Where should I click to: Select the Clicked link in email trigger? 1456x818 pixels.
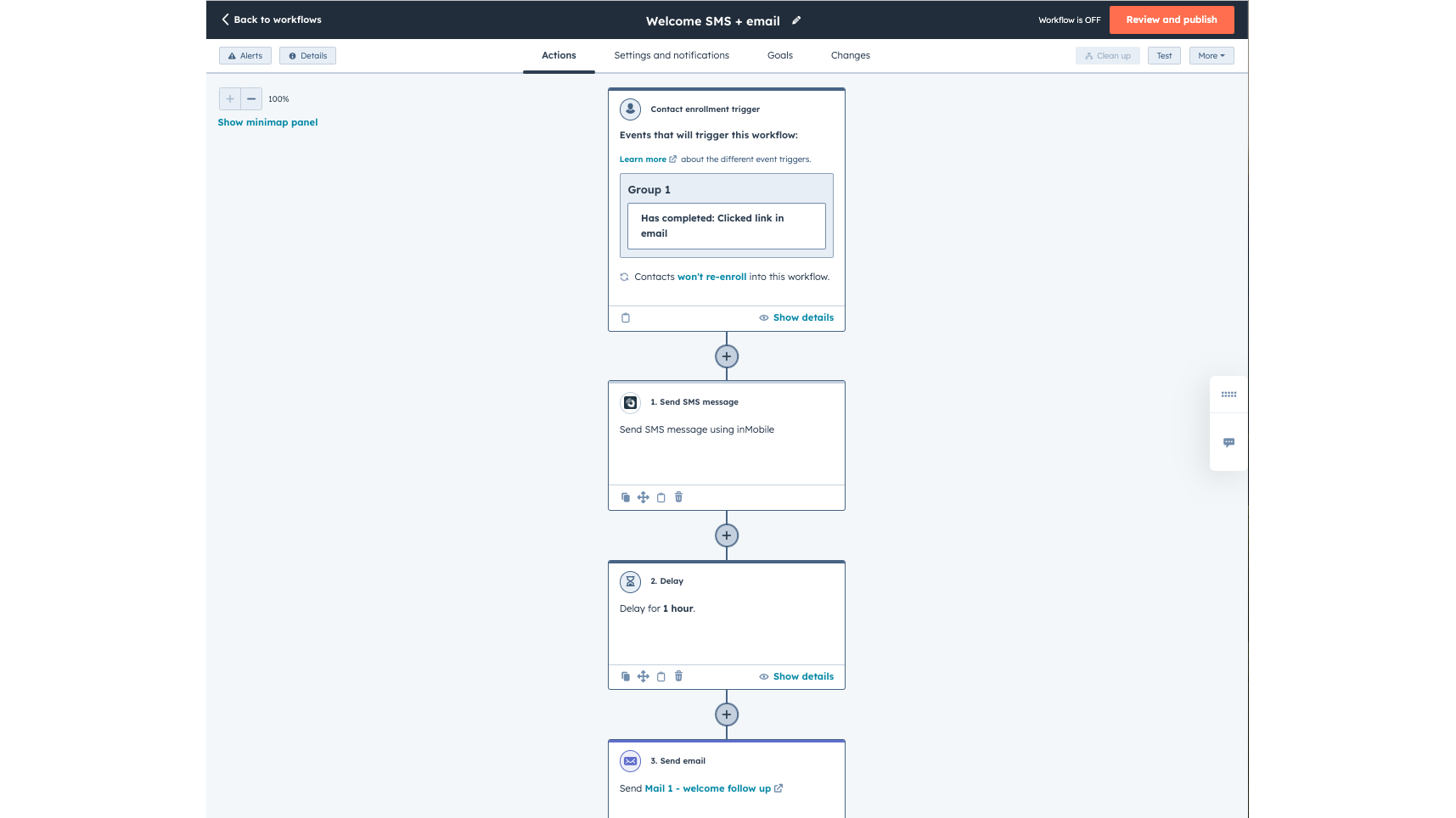[726, 226]
